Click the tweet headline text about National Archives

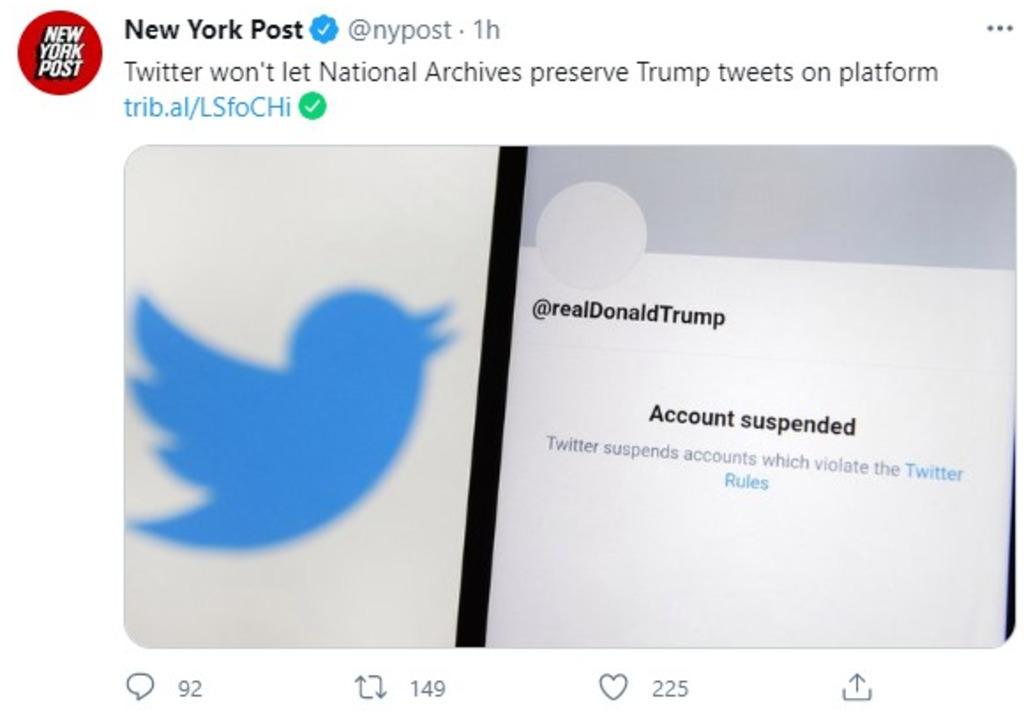(530, 73)
